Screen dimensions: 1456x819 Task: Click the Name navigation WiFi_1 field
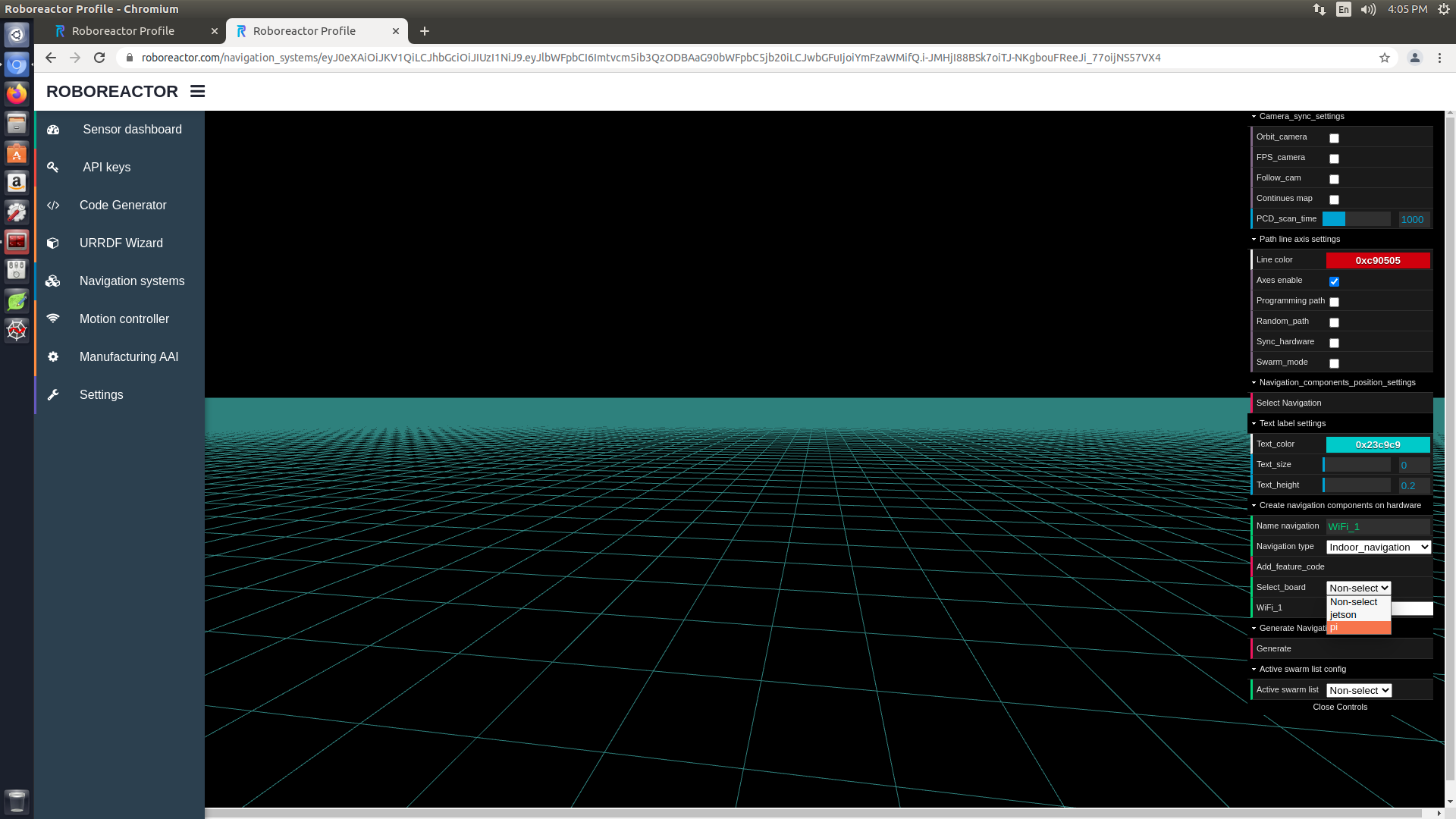[x=1378, y=526]
